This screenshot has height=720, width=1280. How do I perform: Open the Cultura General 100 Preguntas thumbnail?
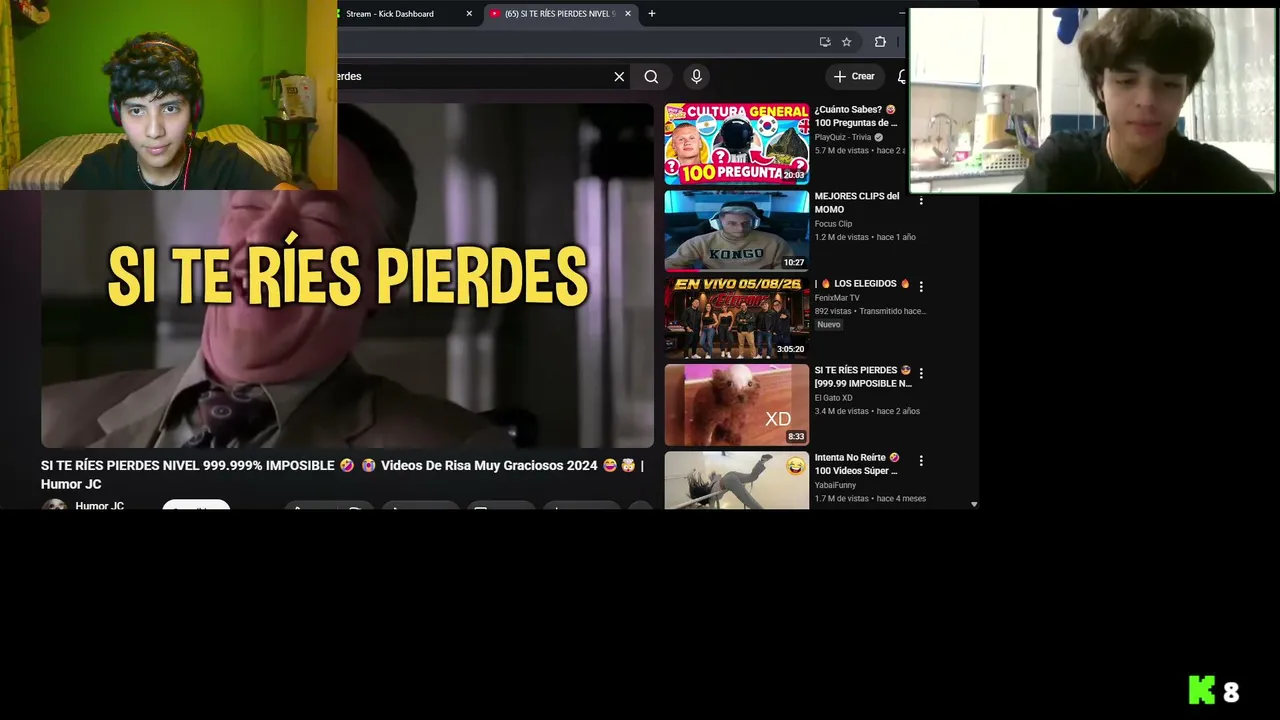coord(737,143)
